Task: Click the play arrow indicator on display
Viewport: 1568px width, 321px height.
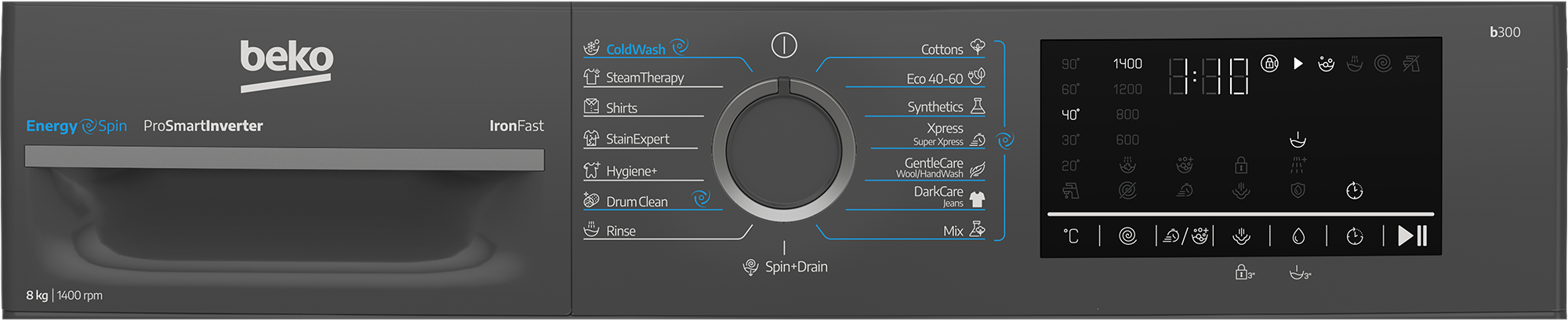Action: tap(1298, 64)
